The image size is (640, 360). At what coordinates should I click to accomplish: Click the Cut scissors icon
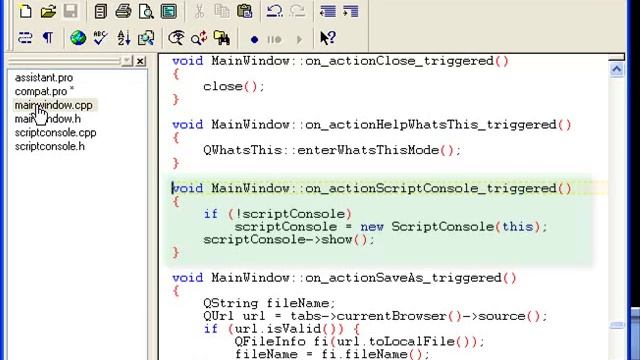[x=199, y=11]
